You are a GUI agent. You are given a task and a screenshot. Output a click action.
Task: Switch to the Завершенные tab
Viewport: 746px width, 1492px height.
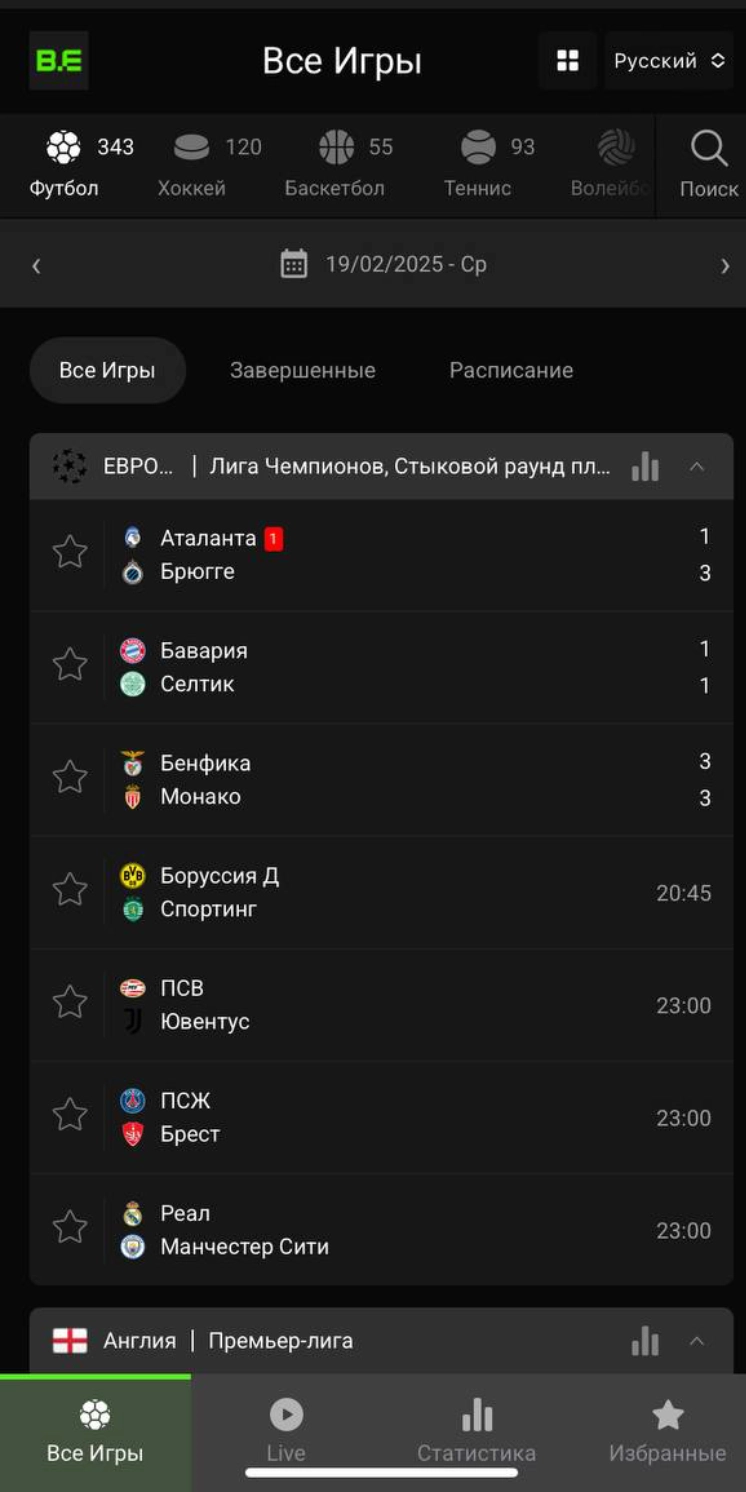pyautogui.click(x=303, y=370)
